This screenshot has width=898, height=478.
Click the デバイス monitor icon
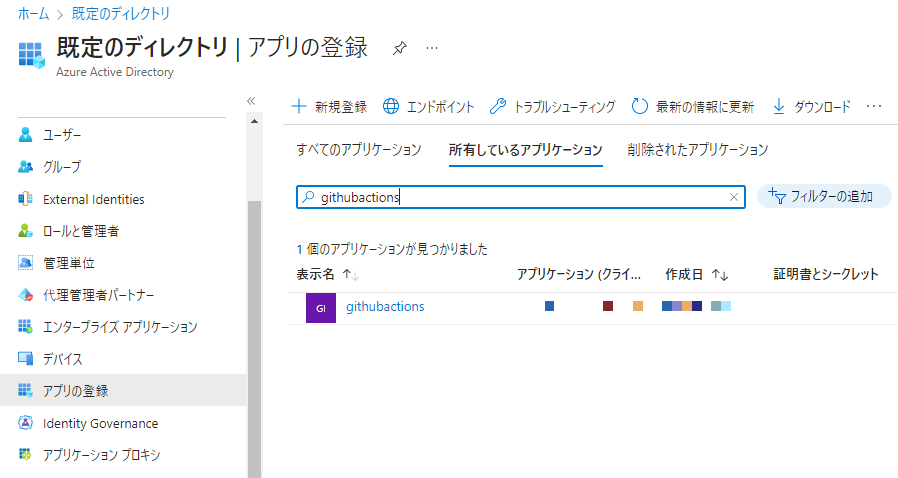click(25, 358)
